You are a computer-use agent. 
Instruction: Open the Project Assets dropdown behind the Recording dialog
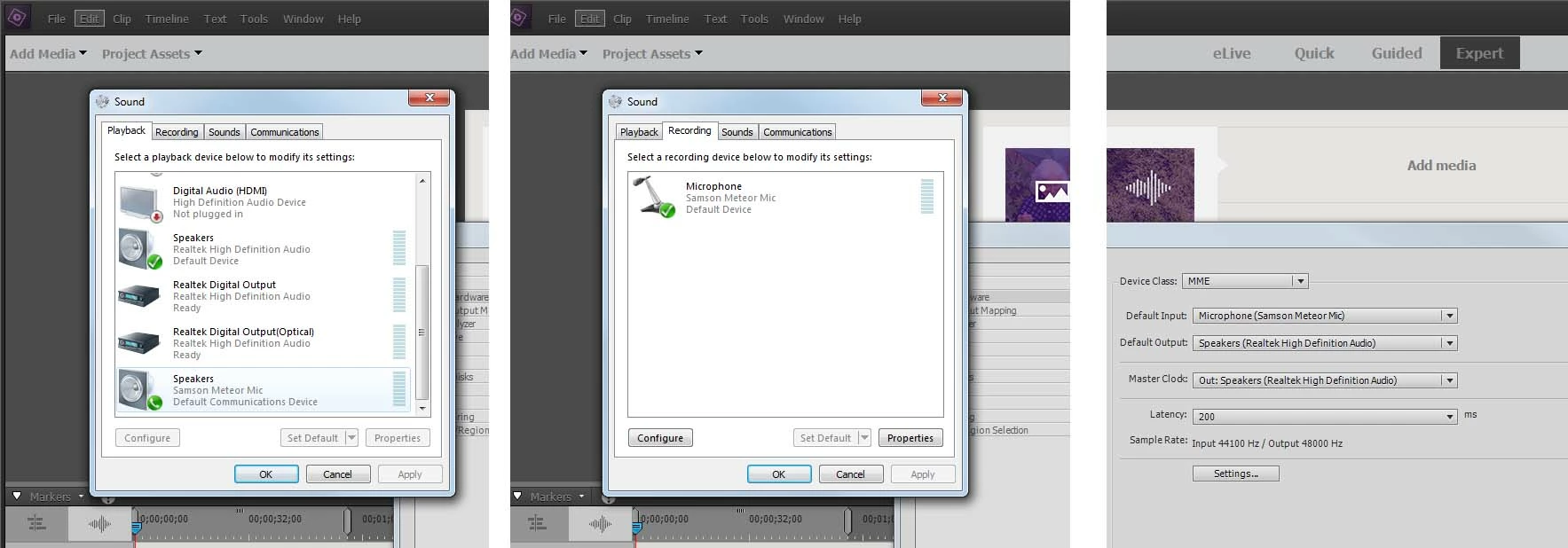[652, 53]
